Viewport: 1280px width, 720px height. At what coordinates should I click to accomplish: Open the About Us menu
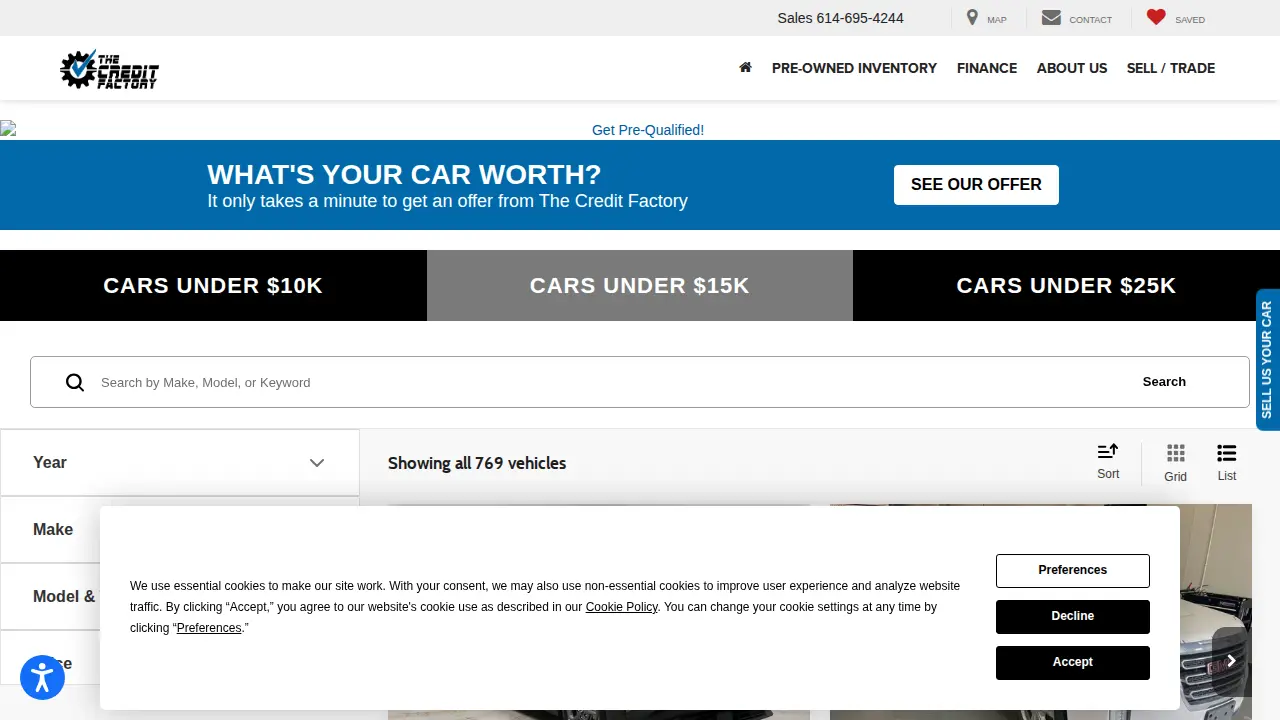point(1072,68)
